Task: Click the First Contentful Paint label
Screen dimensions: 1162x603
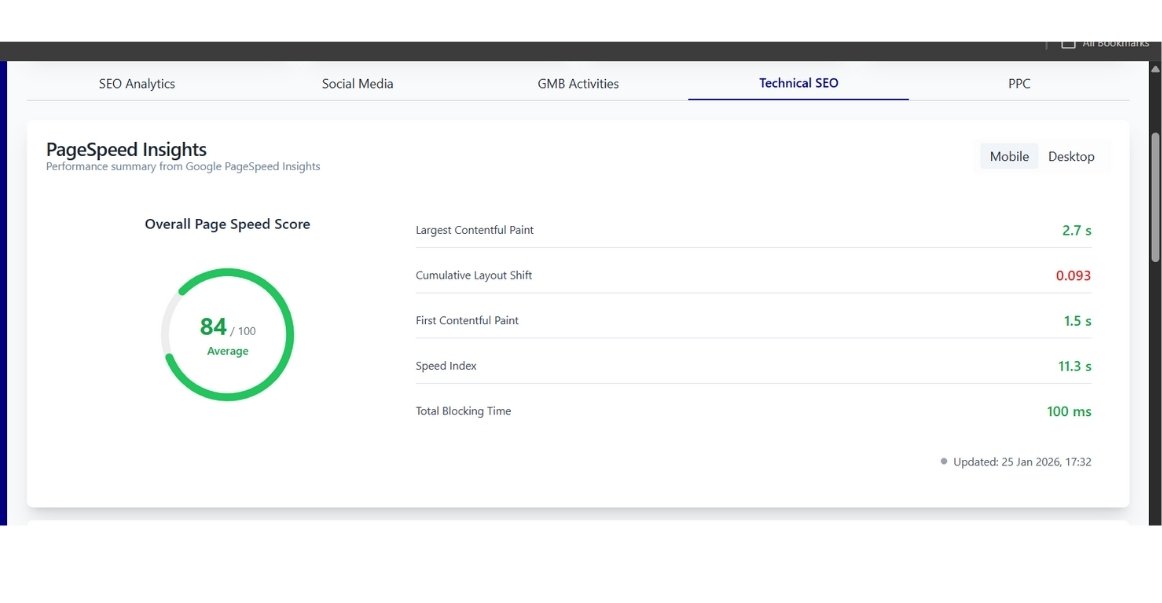Action: point(467,321)
